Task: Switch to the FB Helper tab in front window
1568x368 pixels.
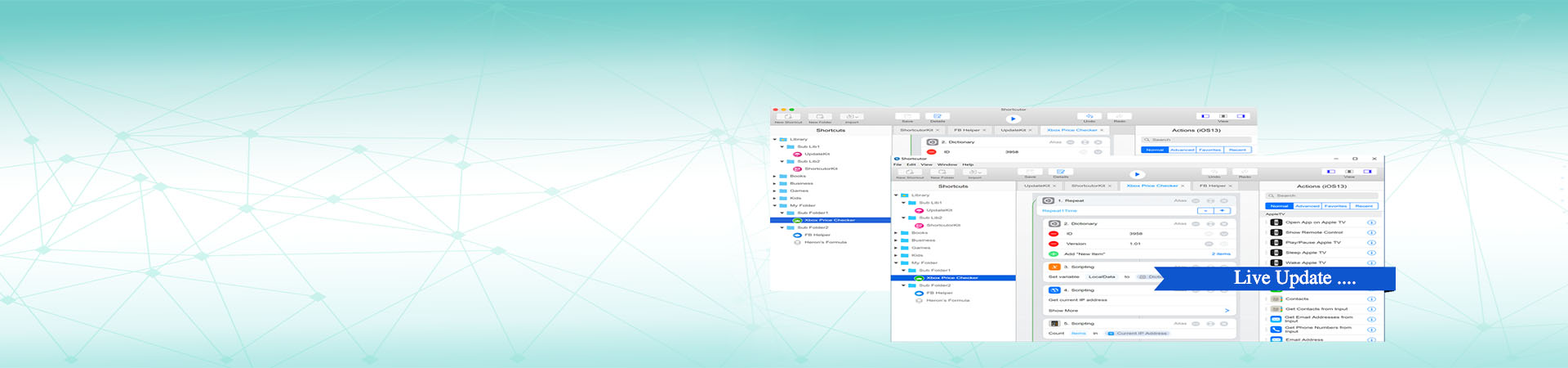Action: [x=1214, y=186]
